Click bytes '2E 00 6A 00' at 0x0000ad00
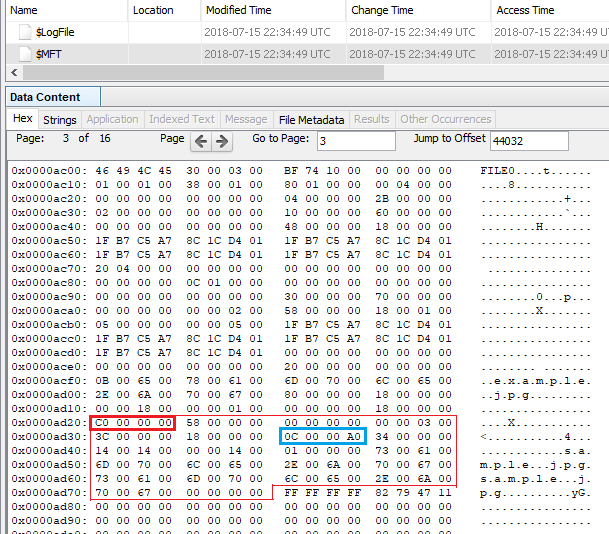This screenshot has height=534, width=609. [133, 395]
